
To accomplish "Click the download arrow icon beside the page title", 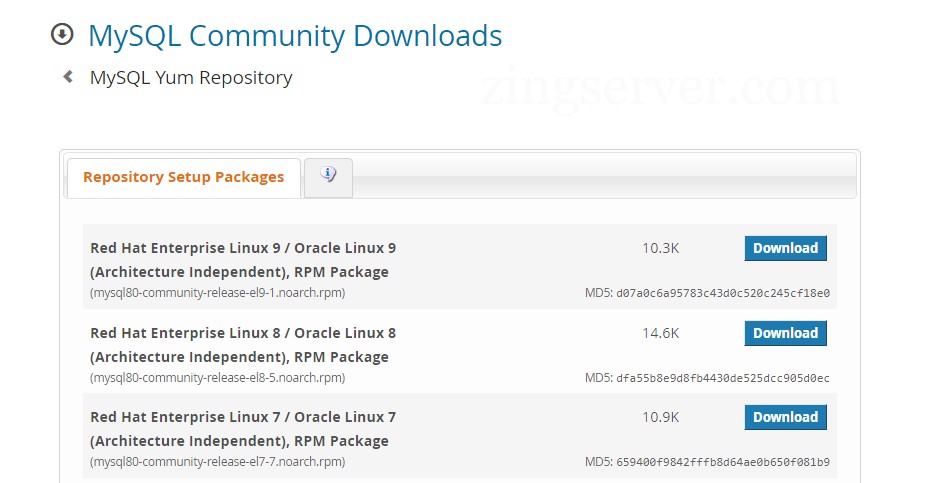I will [62, 35].
